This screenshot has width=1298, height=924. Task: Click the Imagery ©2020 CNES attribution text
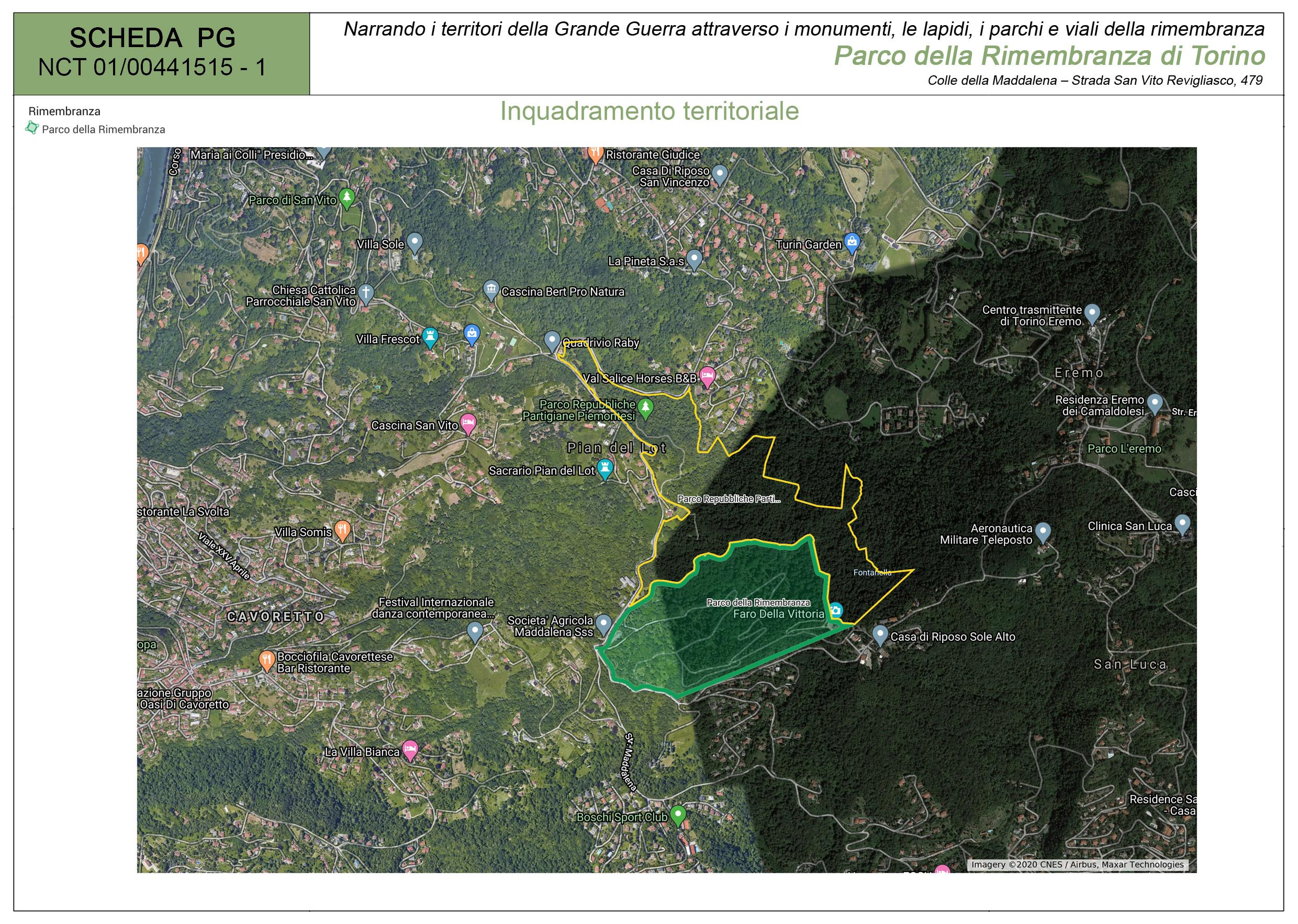1077,865
